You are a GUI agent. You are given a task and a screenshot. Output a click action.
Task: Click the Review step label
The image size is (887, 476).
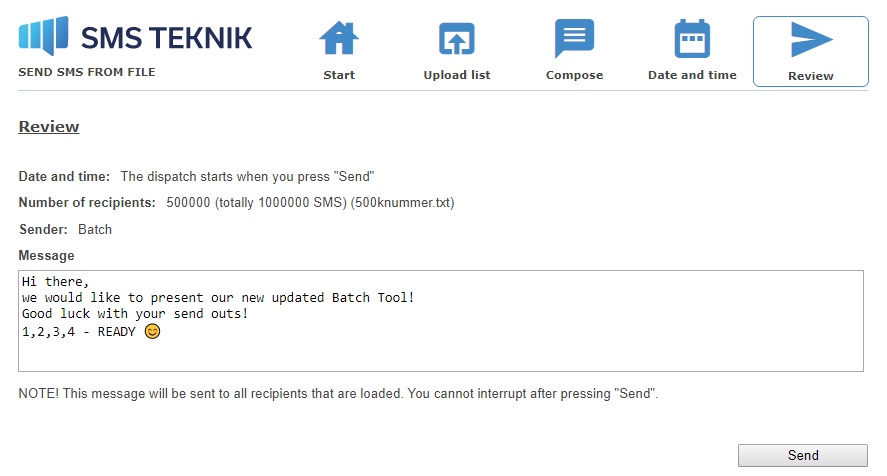[811, 76]
